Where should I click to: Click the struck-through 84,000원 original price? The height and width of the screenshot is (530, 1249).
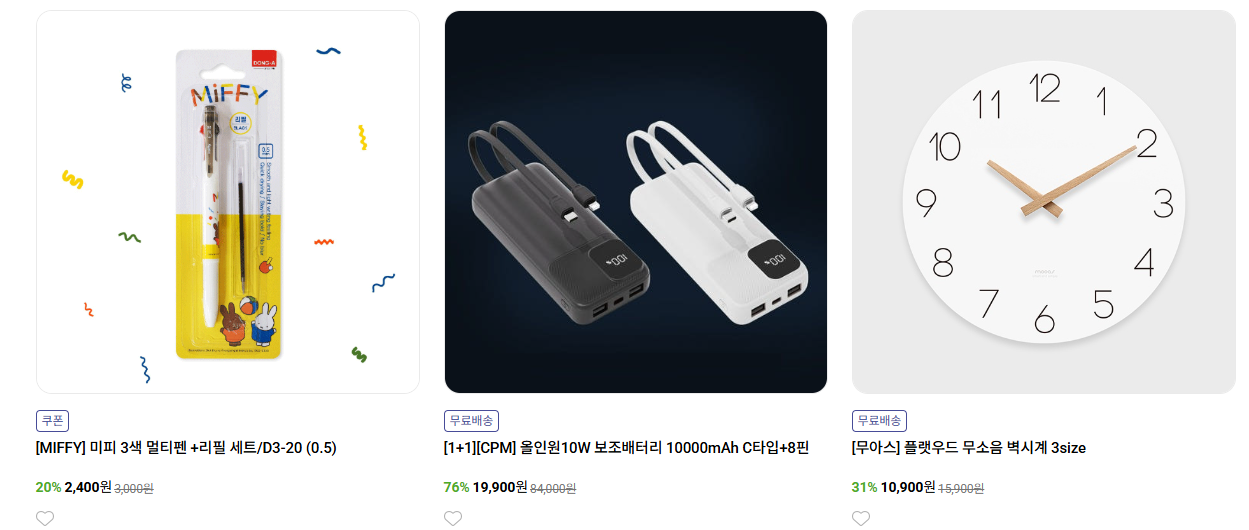(553, 489)
